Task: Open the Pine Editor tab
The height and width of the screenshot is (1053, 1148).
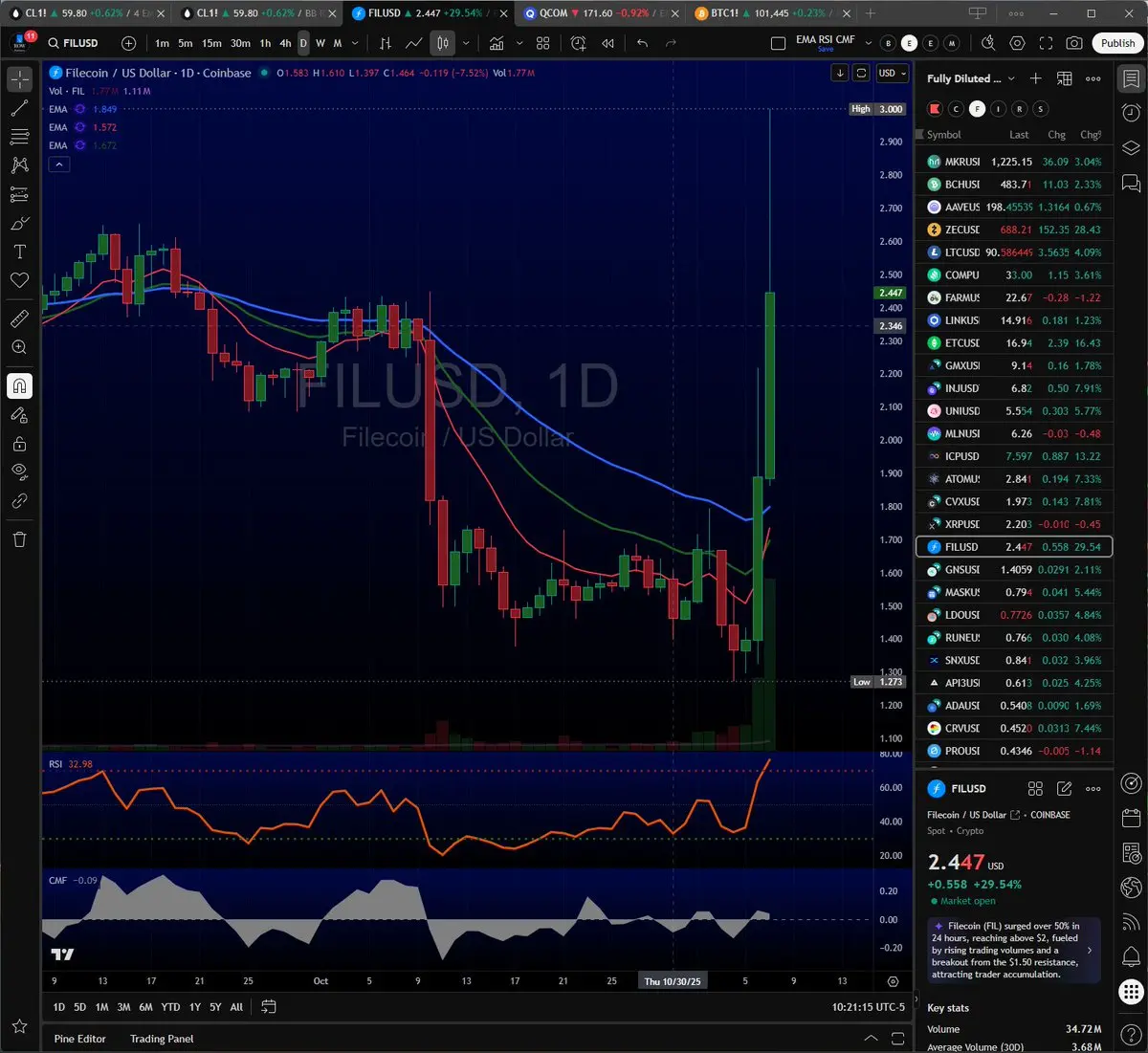Action: (80, 1039)
